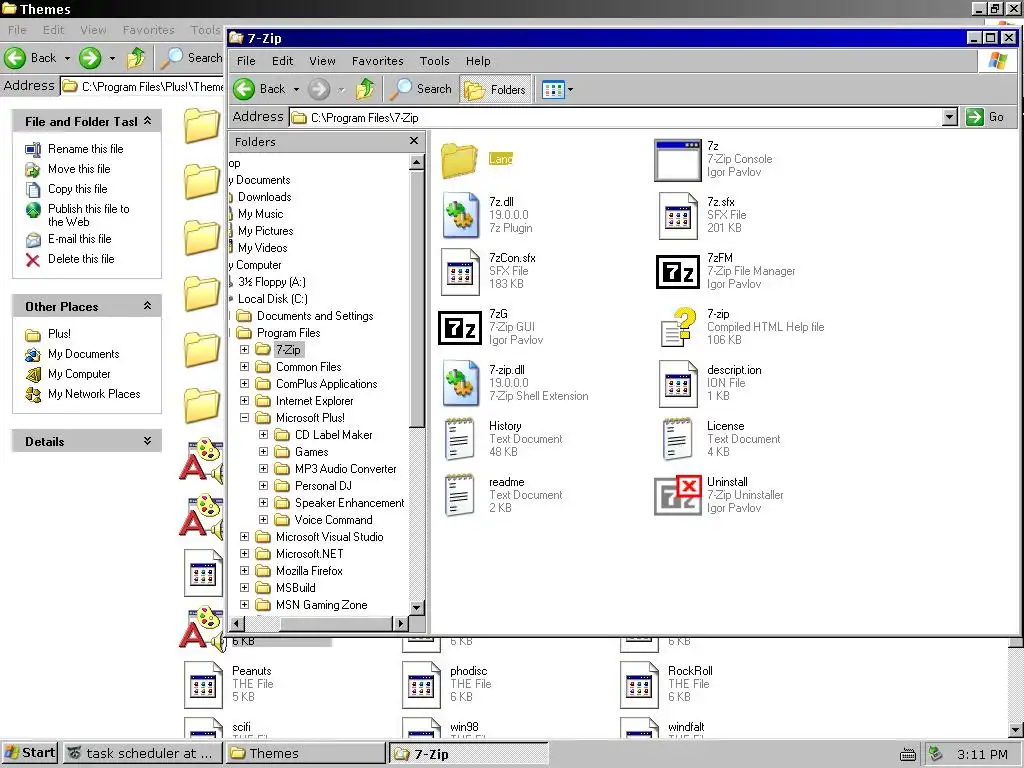
Task: Select the 7zG GUI application icon
Action: click(460, 328)
